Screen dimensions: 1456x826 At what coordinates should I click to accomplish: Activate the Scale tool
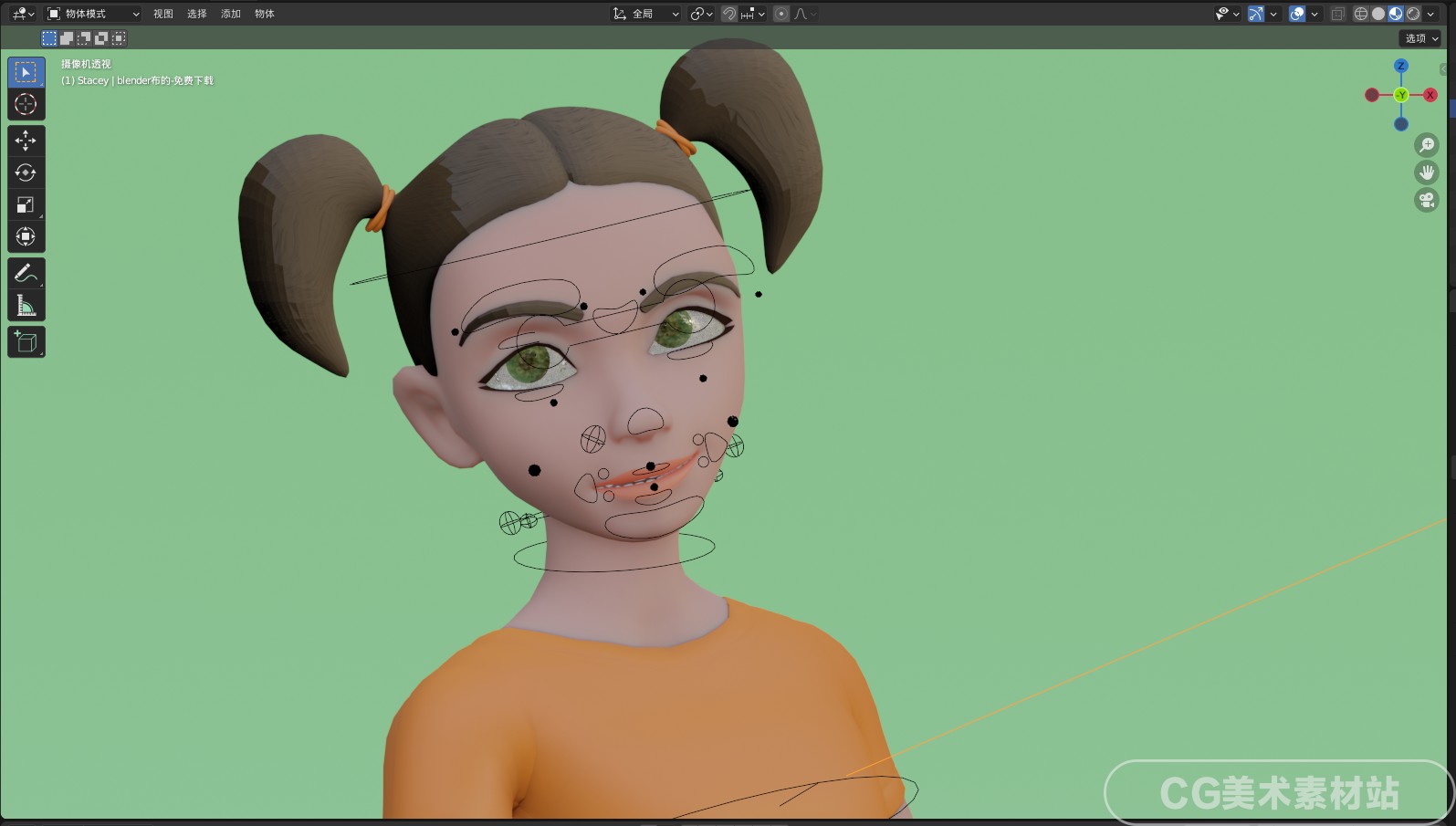pos(26,204)
